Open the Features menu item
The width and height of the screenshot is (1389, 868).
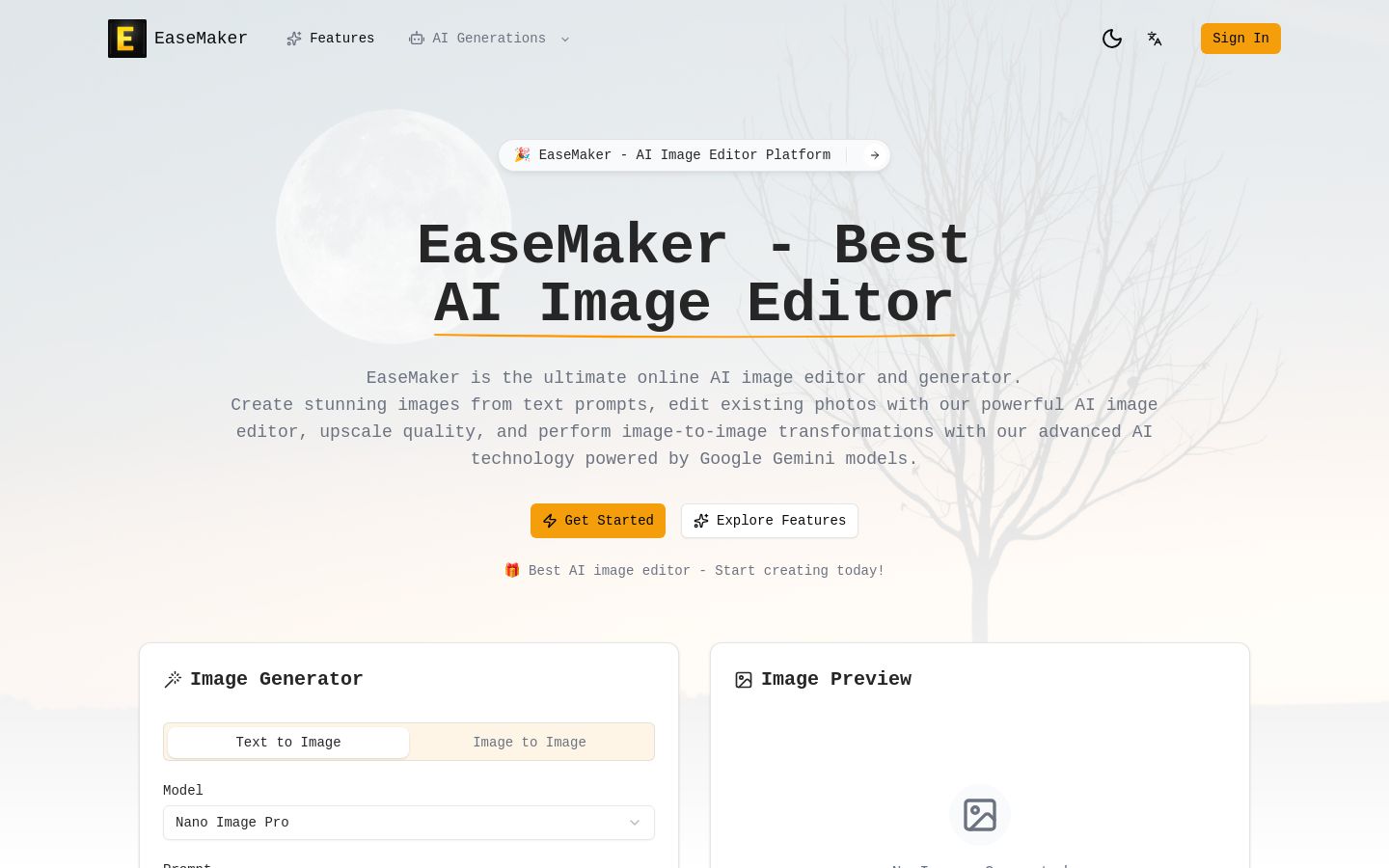tap(330, 39)
